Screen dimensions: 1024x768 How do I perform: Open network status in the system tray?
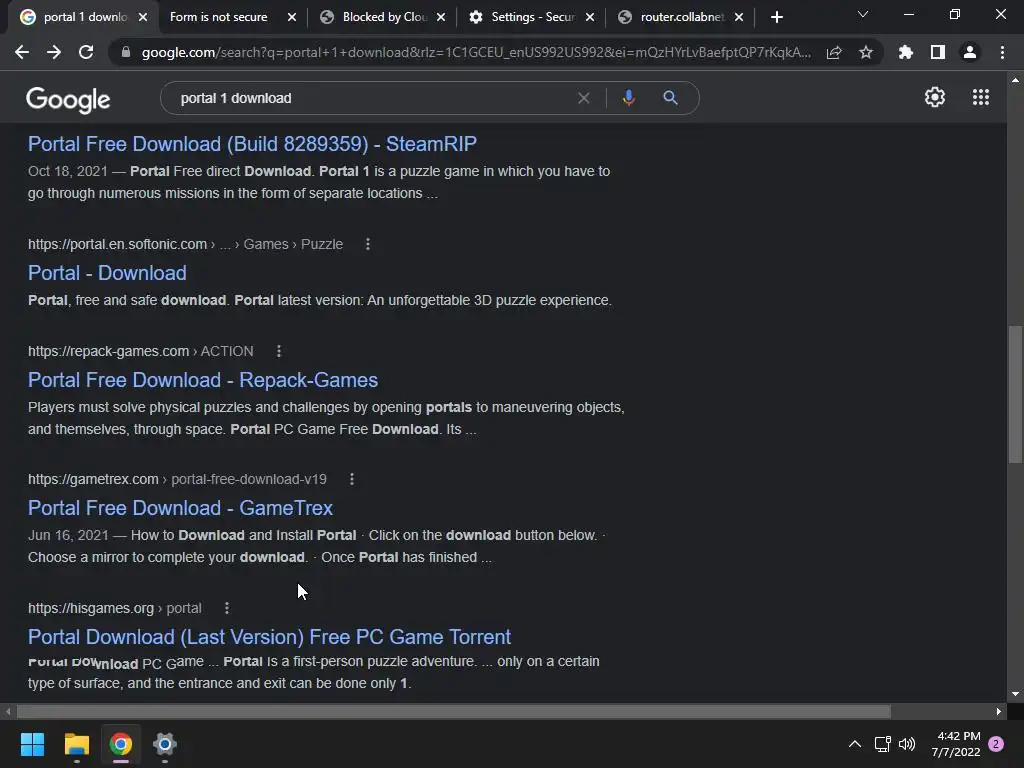coord(882,744)
